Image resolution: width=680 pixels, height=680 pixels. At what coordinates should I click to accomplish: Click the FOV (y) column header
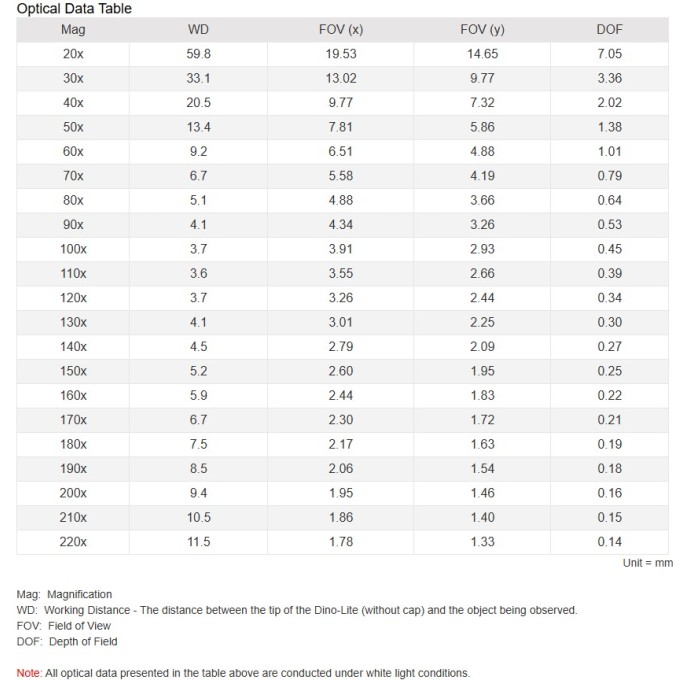tap(482, 29)
